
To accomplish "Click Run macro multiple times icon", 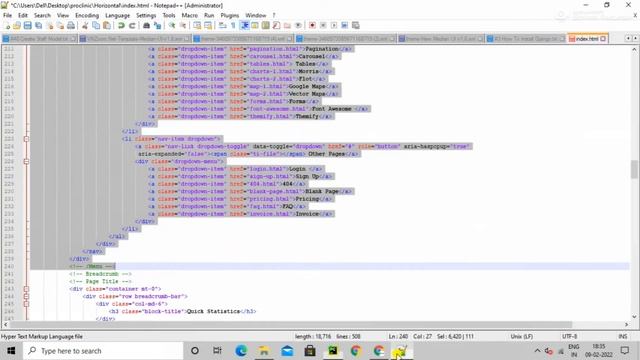I will (x=344, y=26).
